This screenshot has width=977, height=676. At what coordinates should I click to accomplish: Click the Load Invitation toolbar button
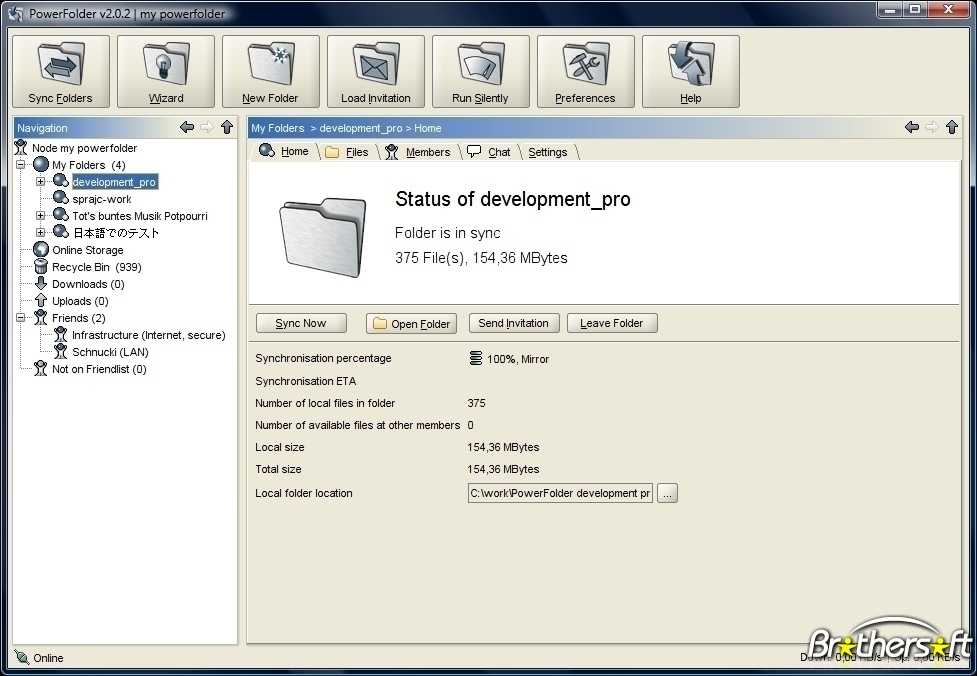[x=376, y=72]
